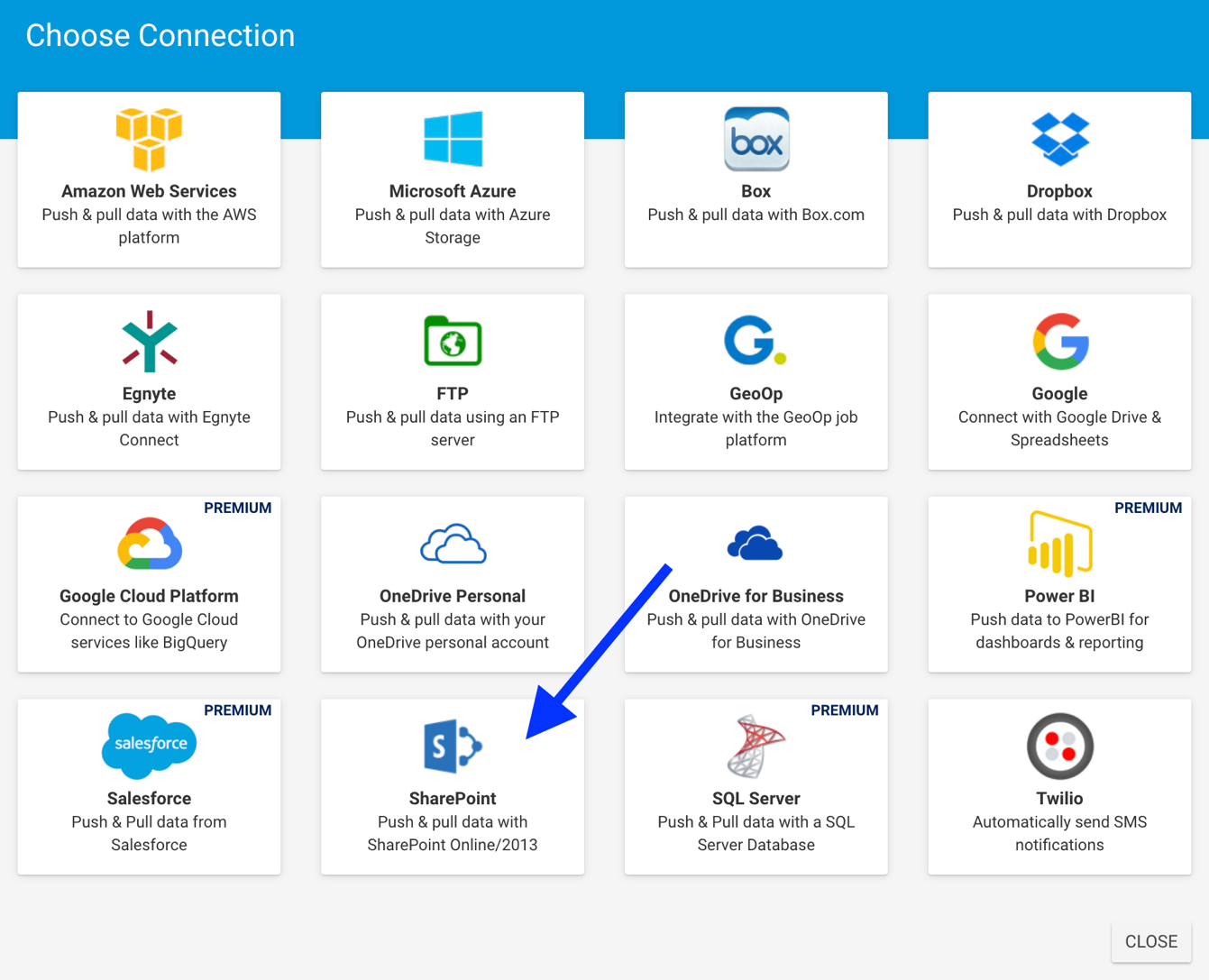Screen dimensions: 1209x980
Task: Click 'Push & pull data with Azure Storage'
Action: (x=453, y=226)
